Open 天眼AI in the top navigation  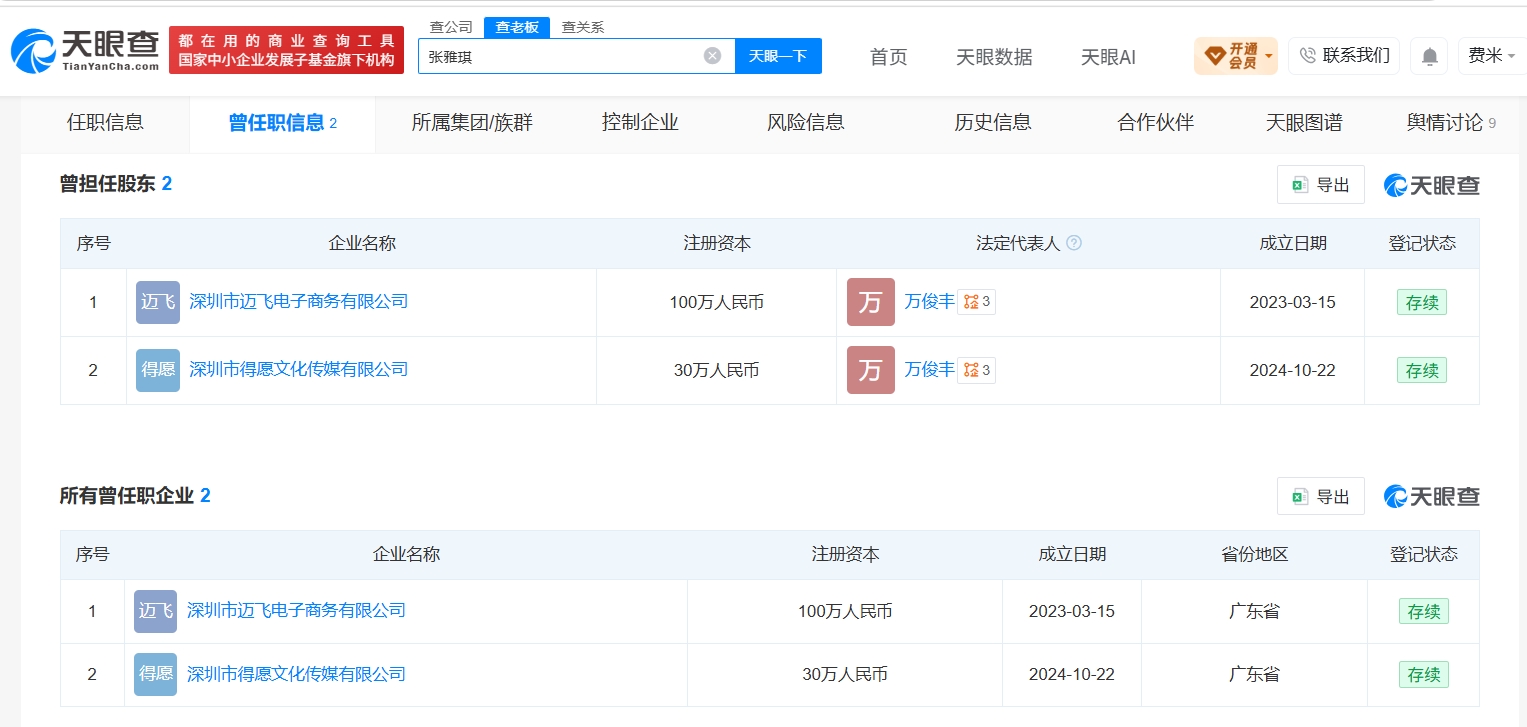point(1108,57)
